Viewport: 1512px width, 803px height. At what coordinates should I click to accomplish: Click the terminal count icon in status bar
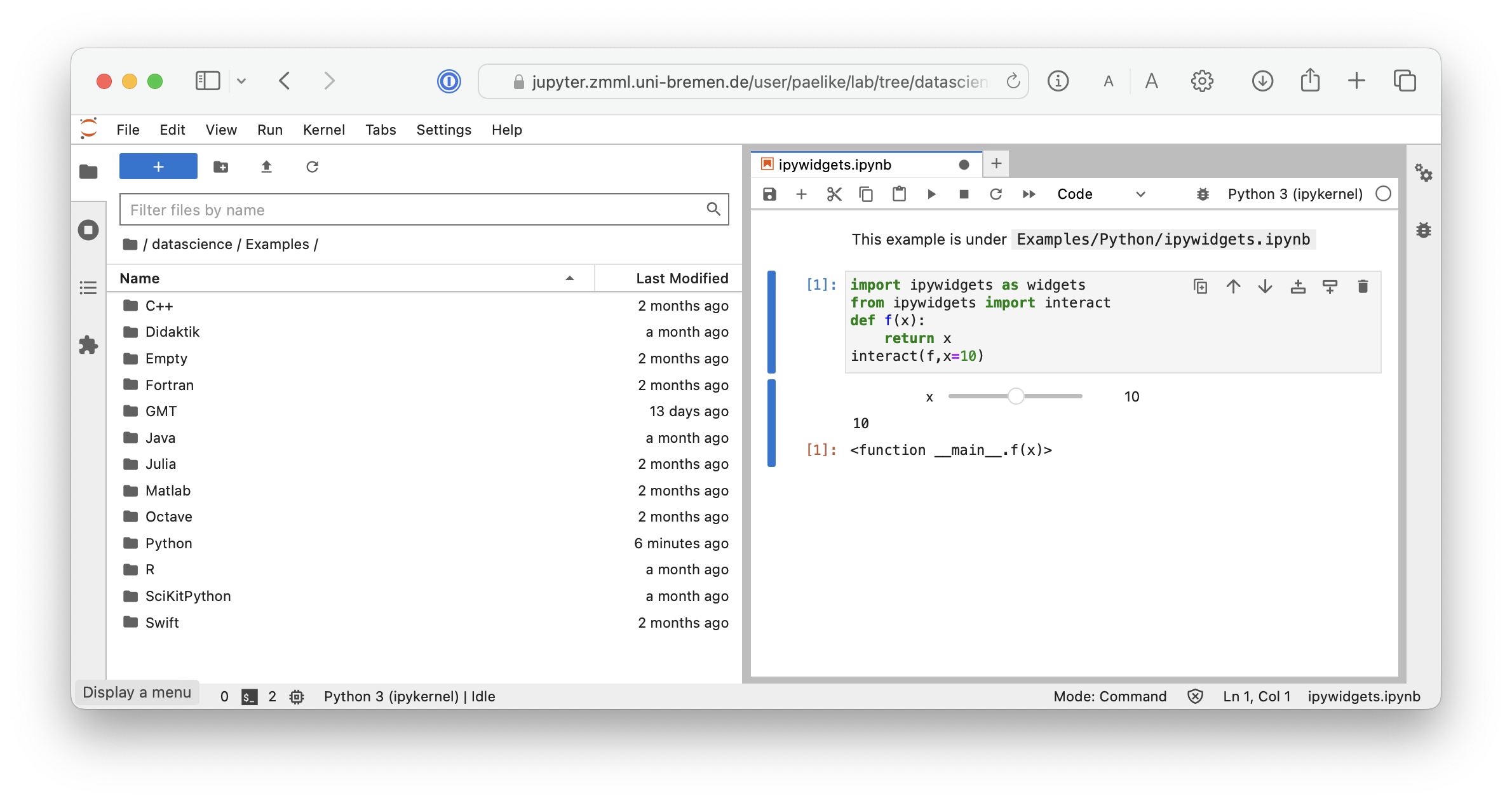tap(249, 697)
